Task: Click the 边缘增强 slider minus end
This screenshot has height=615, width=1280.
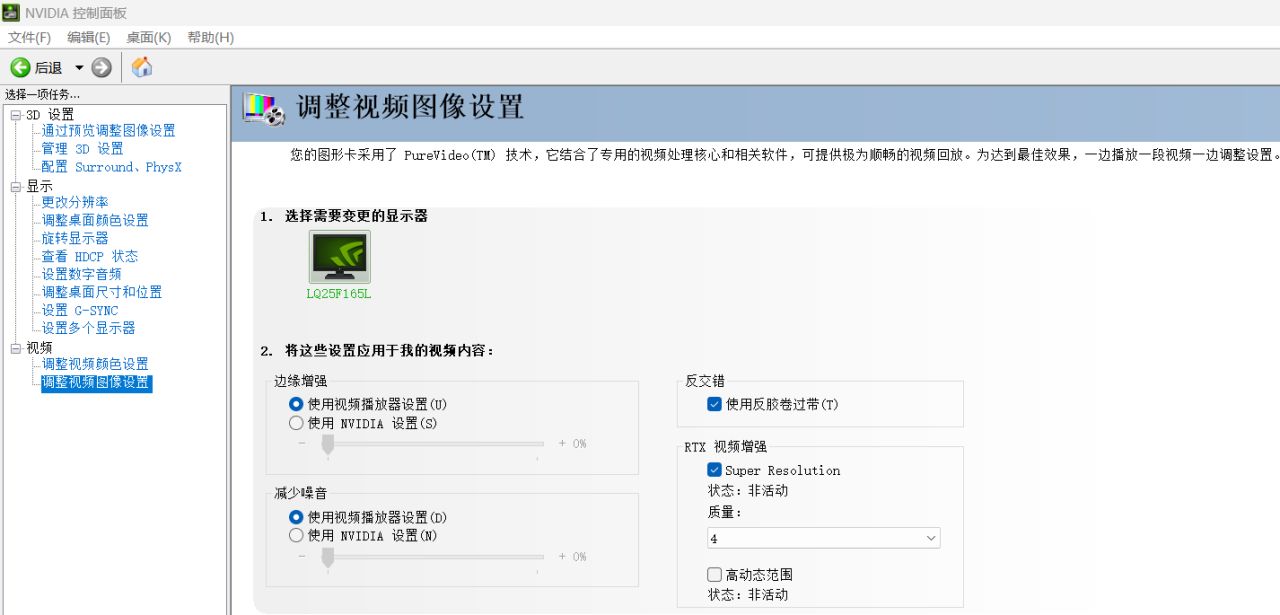Action: [x=301, y=443]
